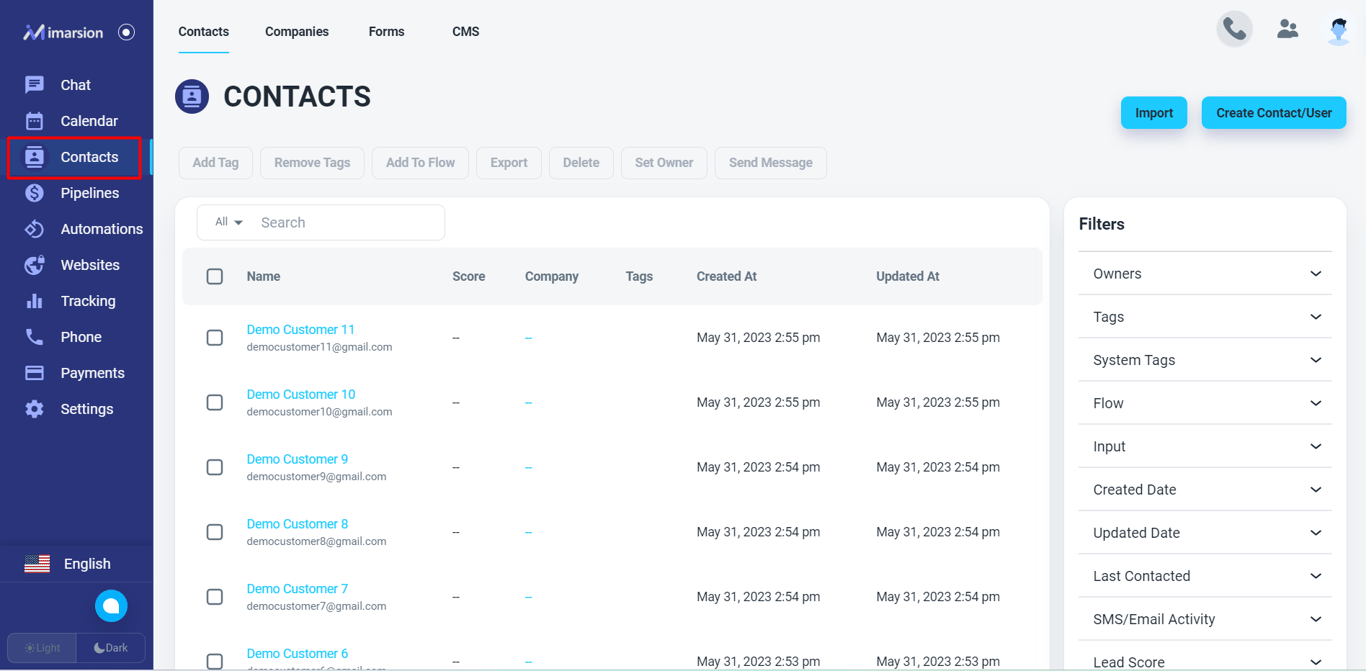Expand the Input filter
Screen dimensions: 1366x671
click(1206, 446)
